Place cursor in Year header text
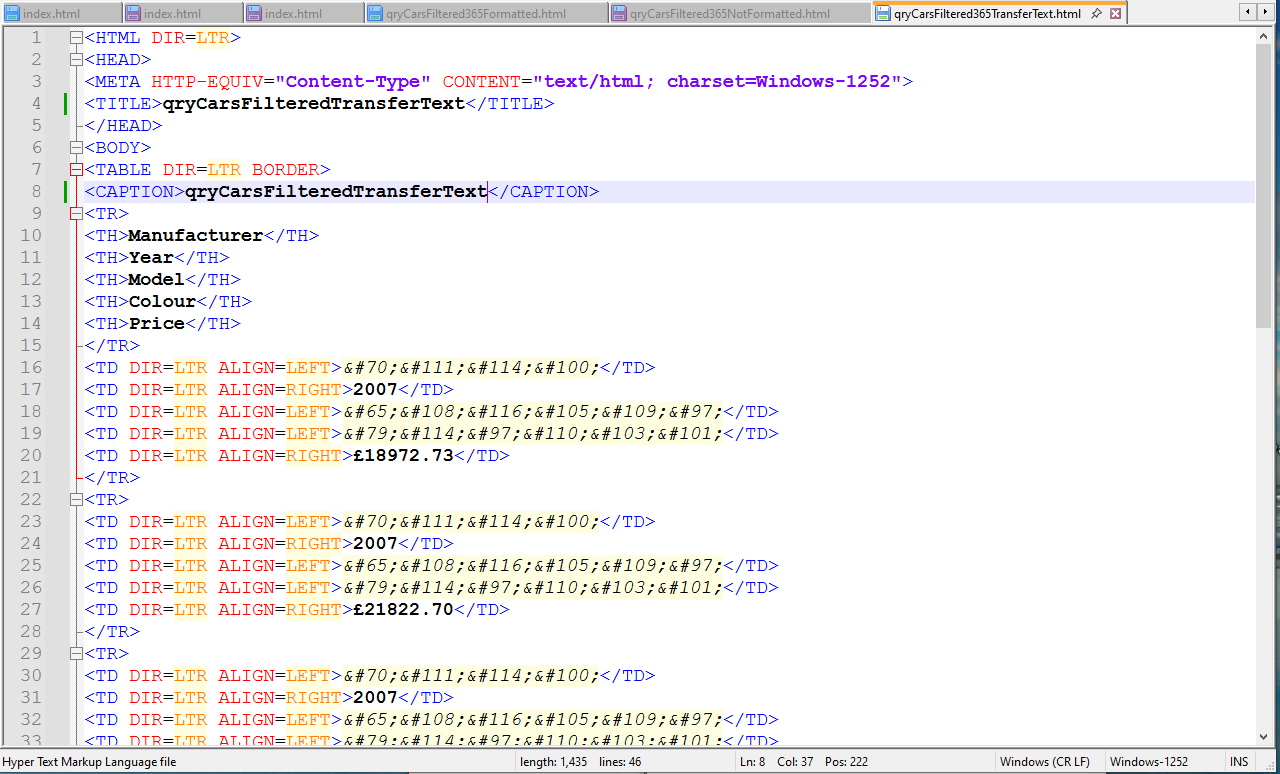The width and height of the screenshot is (1280, 774). pos(151,258)
